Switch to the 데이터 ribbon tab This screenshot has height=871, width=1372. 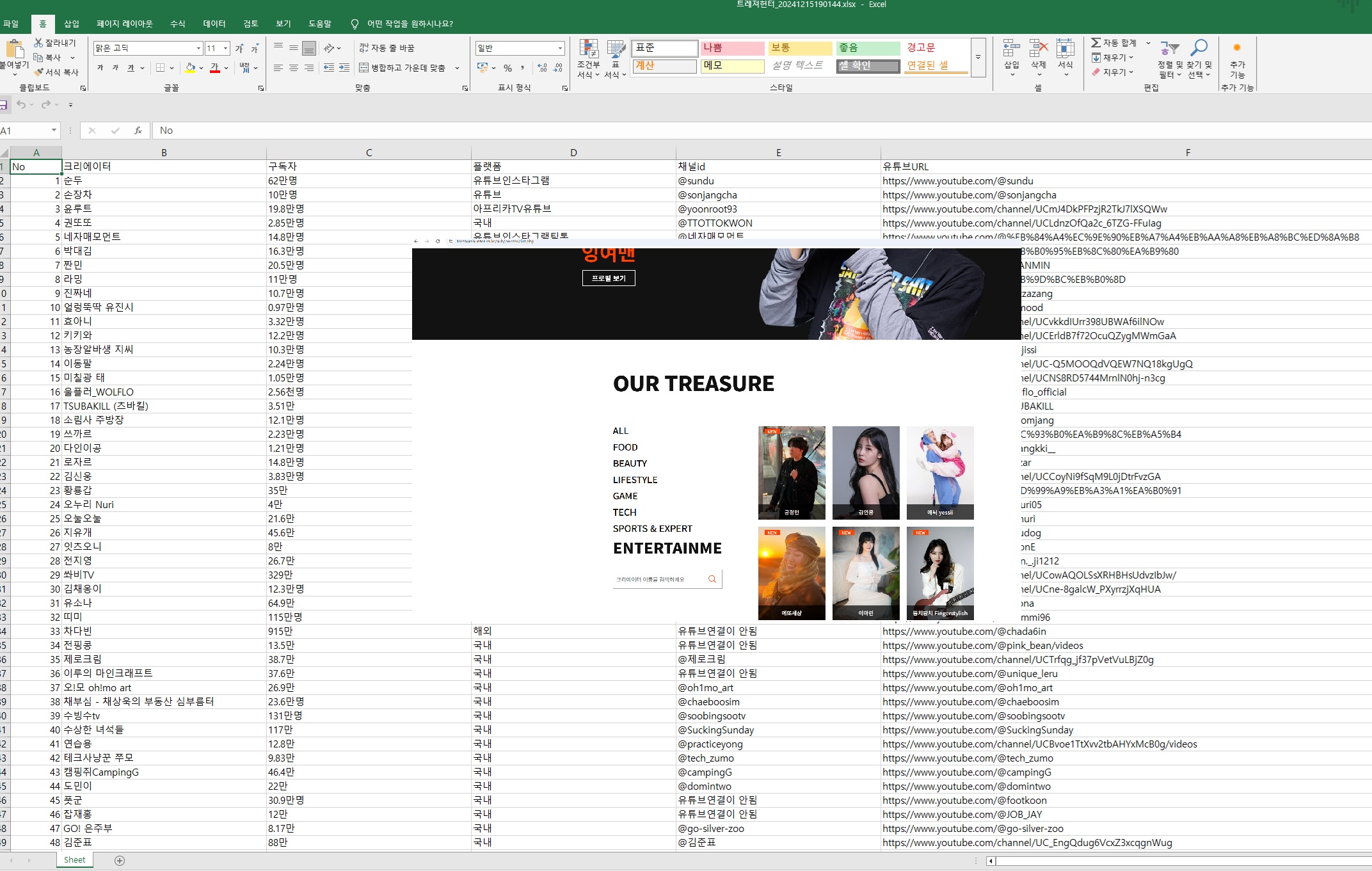coord(214,24)
